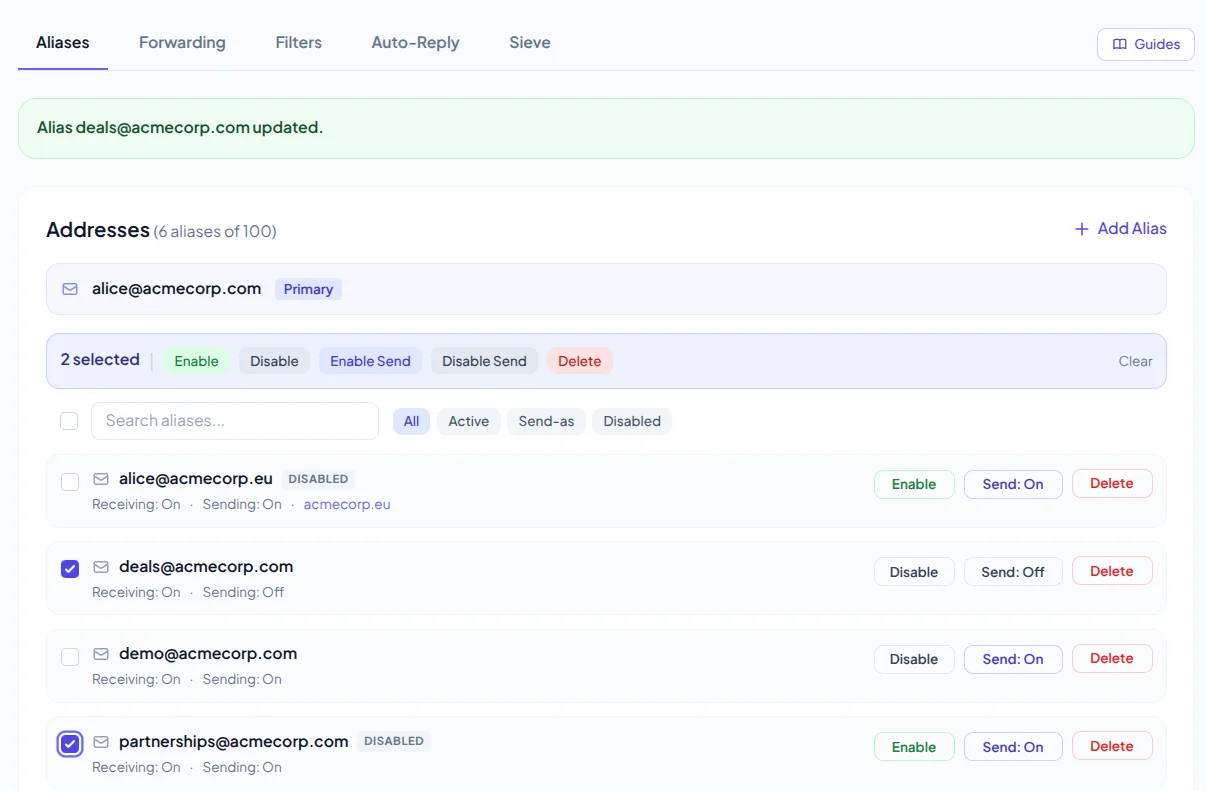Clear the current selection
The image size is (1207, 791).
1135,361
